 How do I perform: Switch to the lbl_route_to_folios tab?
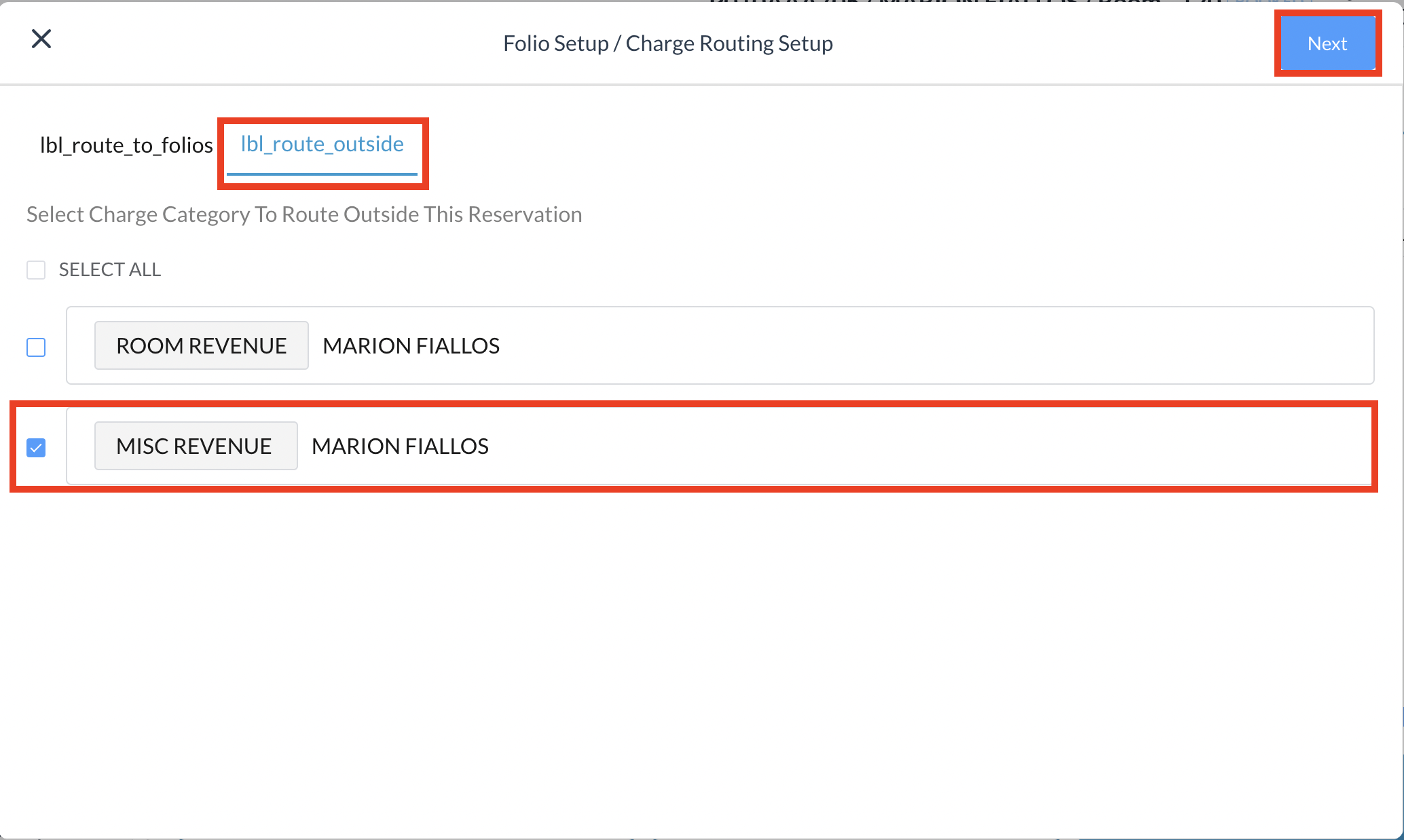[126, 145]
